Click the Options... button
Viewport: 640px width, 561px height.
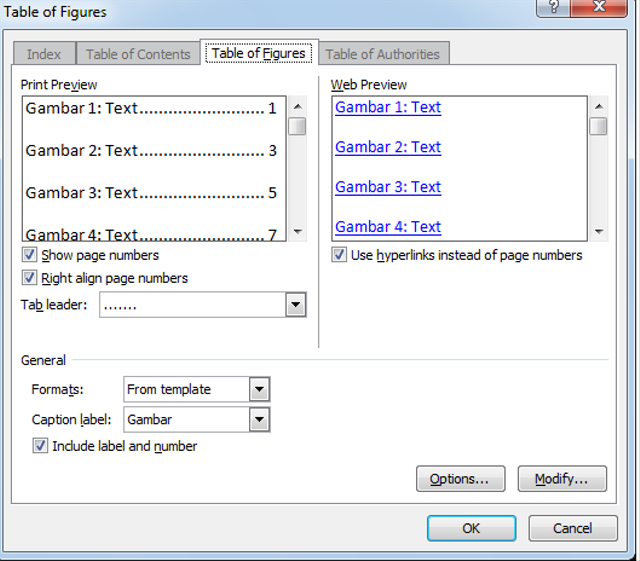[460, 479]
